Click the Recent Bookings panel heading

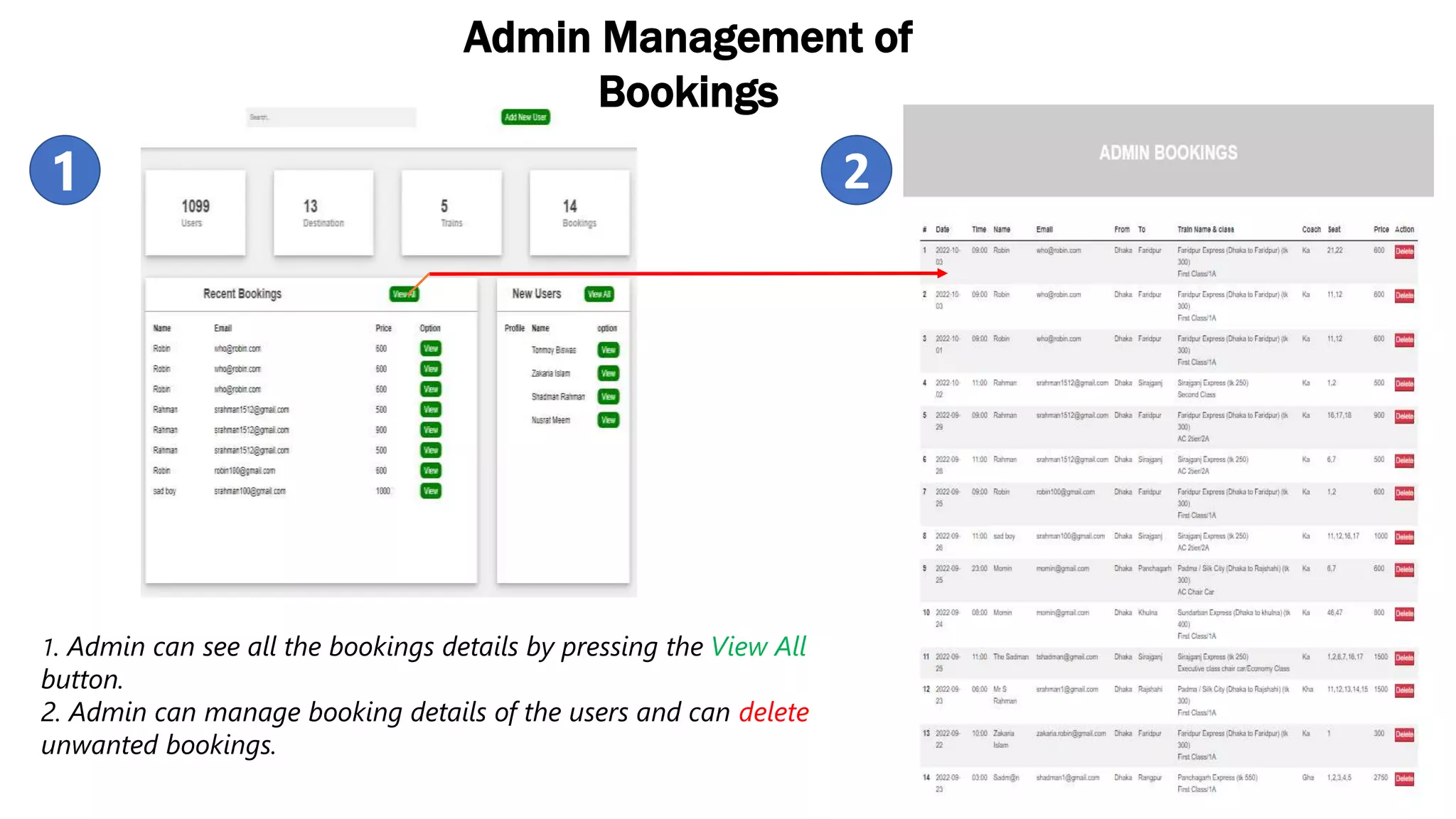(x=242, y=294)
